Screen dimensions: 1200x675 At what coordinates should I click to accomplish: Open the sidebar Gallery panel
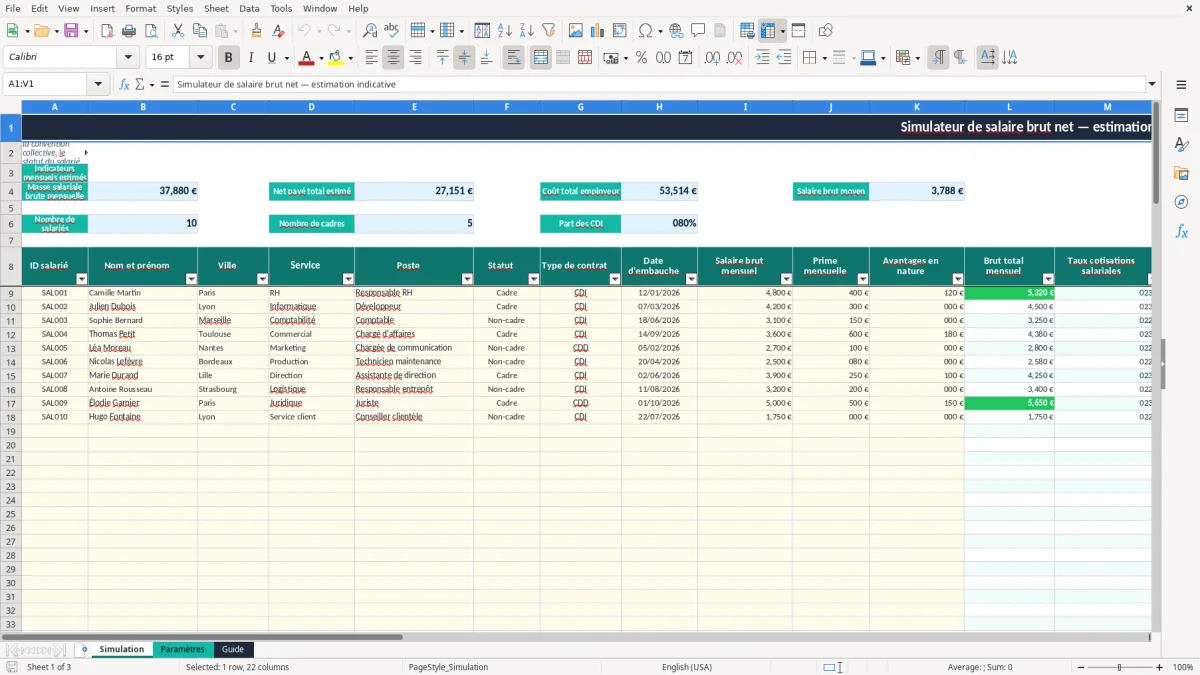coord(1181,173)
